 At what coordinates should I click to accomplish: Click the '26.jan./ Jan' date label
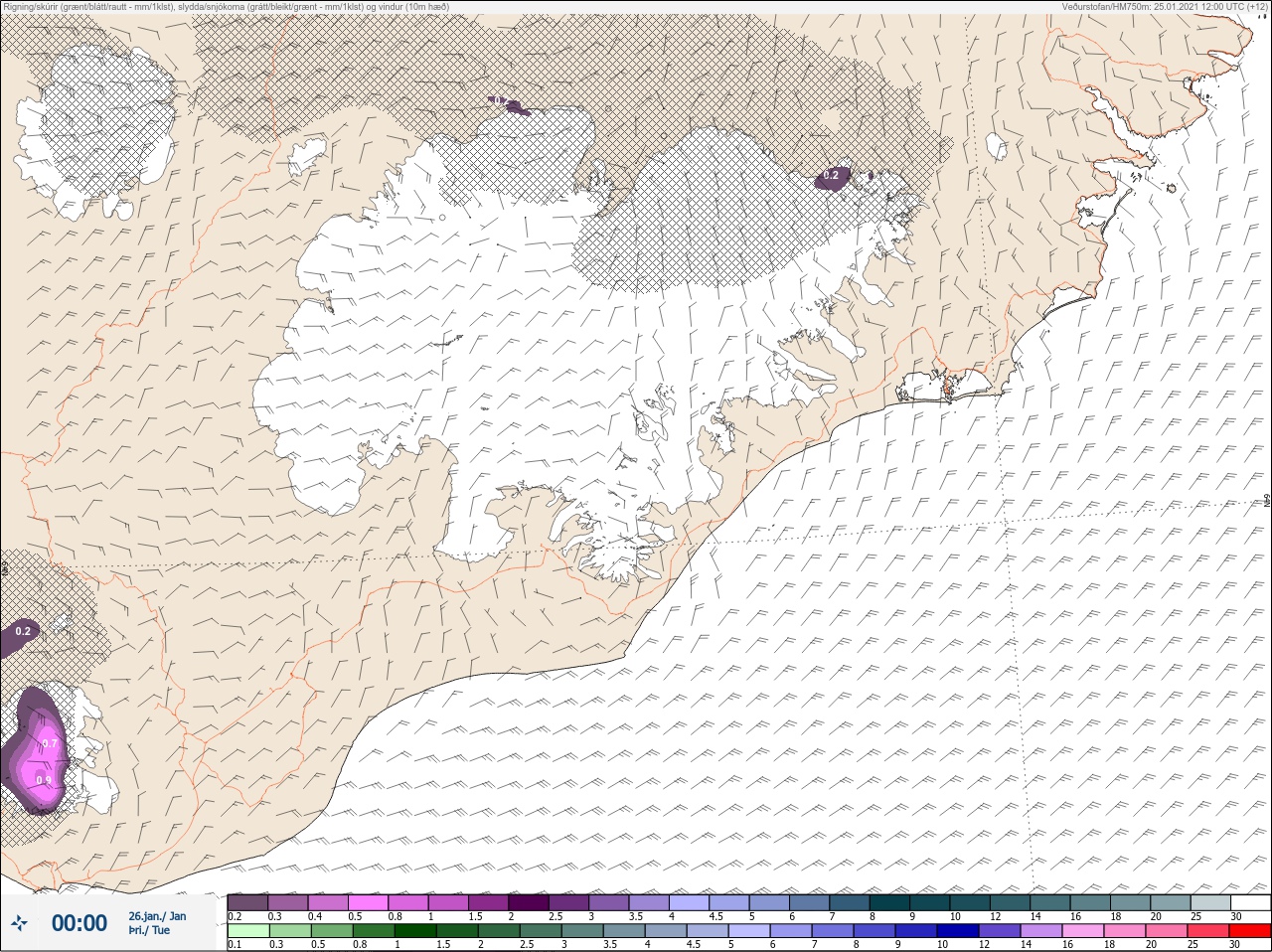pyautogui.click(x=157, y=916)
